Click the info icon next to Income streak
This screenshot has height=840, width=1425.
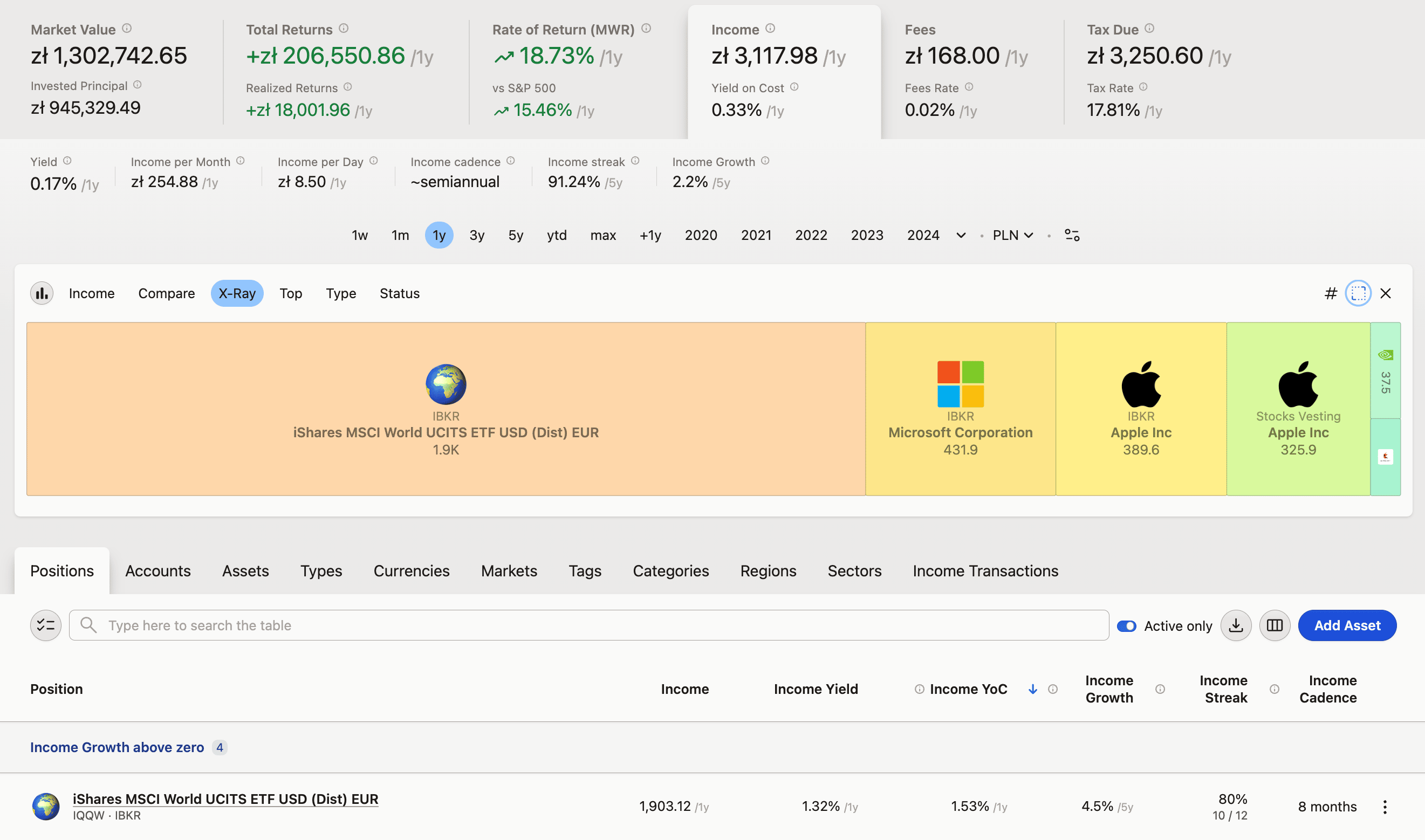pos(635,161)
